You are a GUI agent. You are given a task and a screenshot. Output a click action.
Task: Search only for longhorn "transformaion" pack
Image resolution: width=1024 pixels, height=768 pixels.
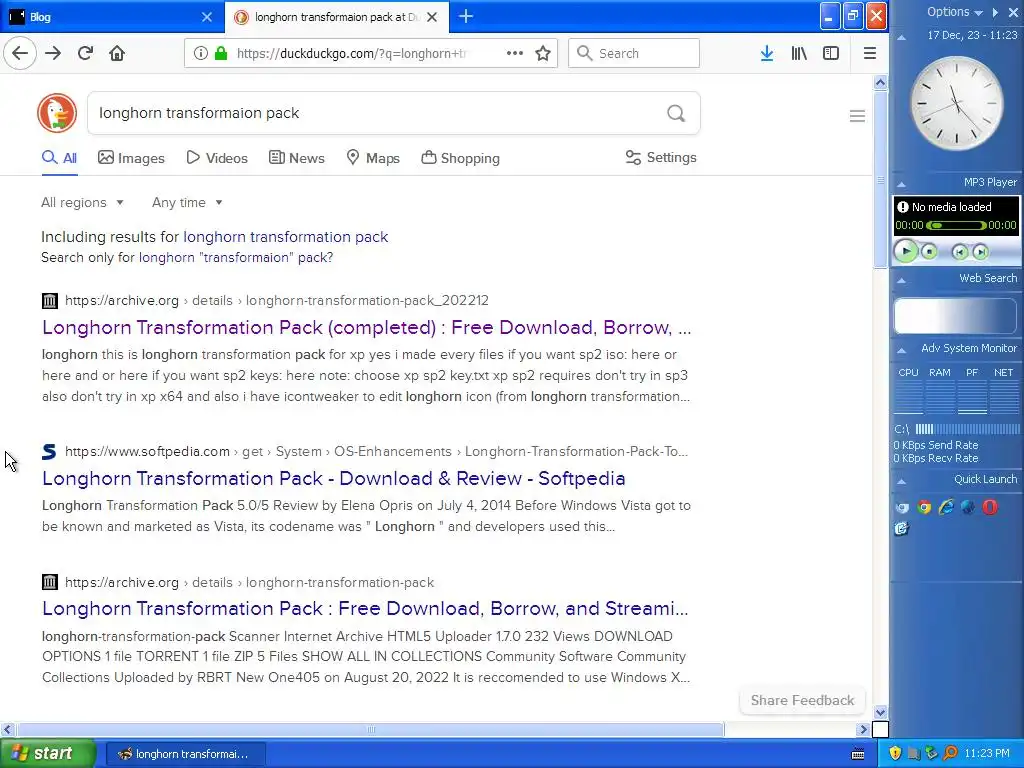(236, 257)
